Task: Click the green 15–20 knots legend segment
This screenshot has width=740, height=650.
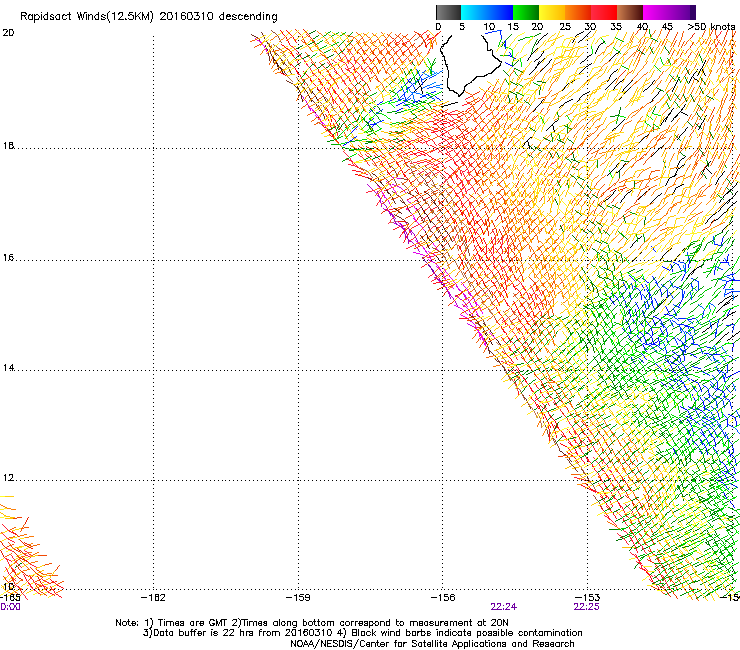Action: tap(526, 12)
